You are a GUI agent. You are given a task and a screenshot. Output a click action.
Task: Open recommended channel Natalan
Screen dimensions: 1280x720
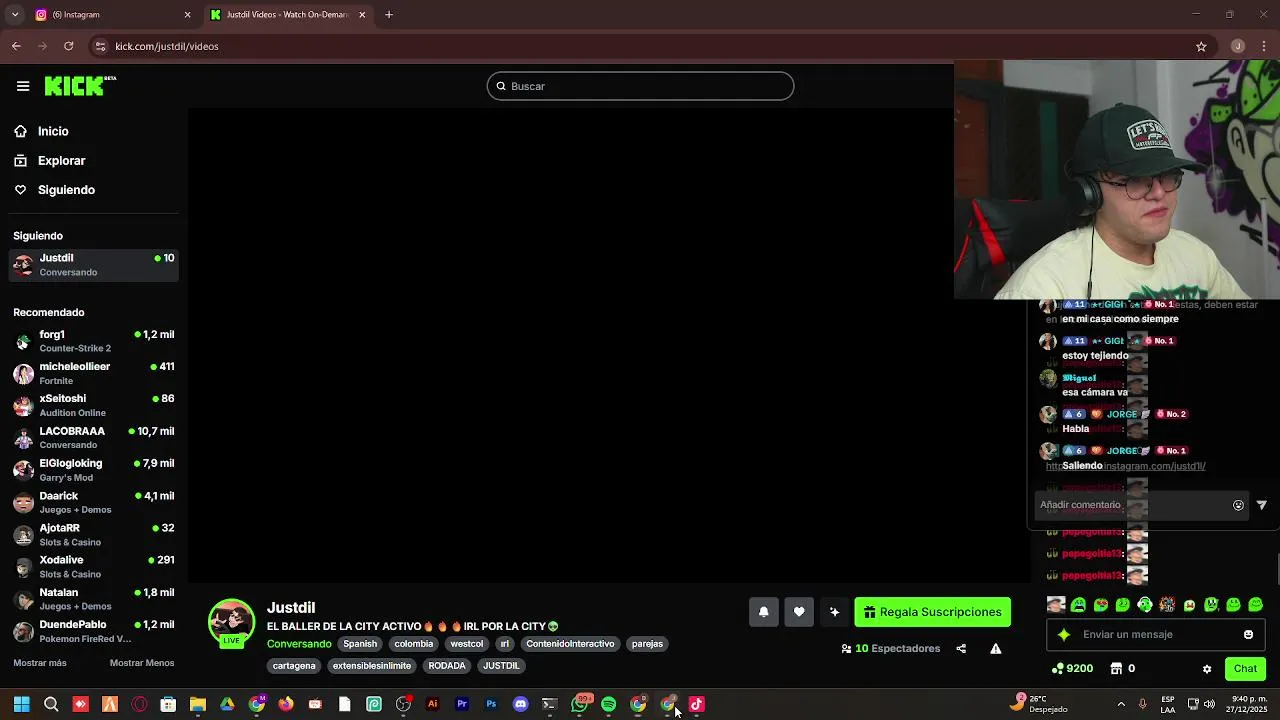93,599
